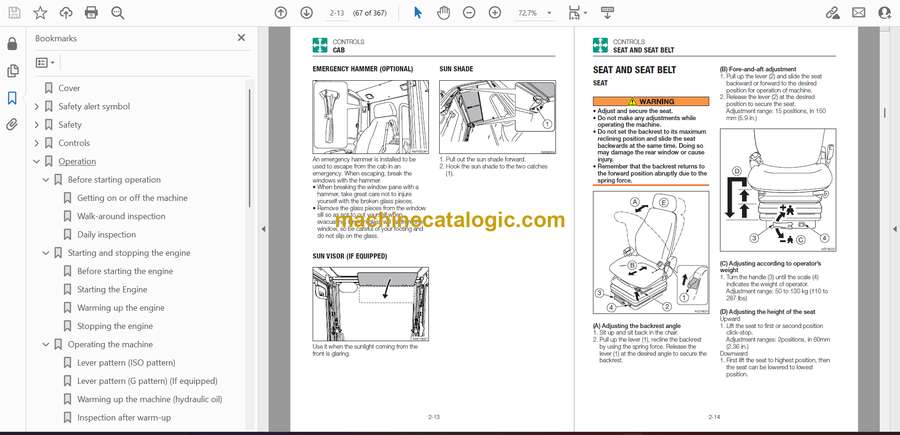This screenshot has height=435, width=900.
Task: Collapse Starting and stopping the engine section
Action: tap(46, 253)
